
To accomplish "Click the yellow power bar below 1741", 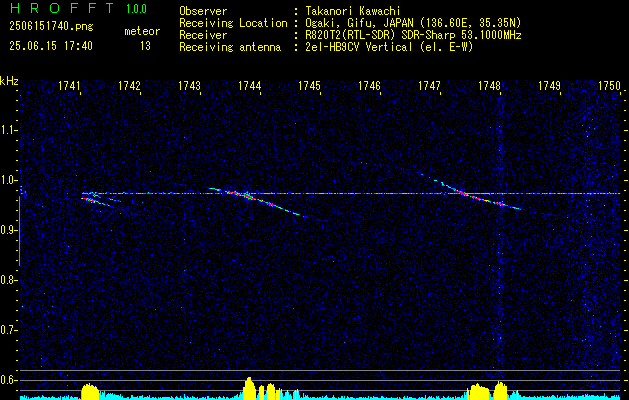I will coord(90,391).
